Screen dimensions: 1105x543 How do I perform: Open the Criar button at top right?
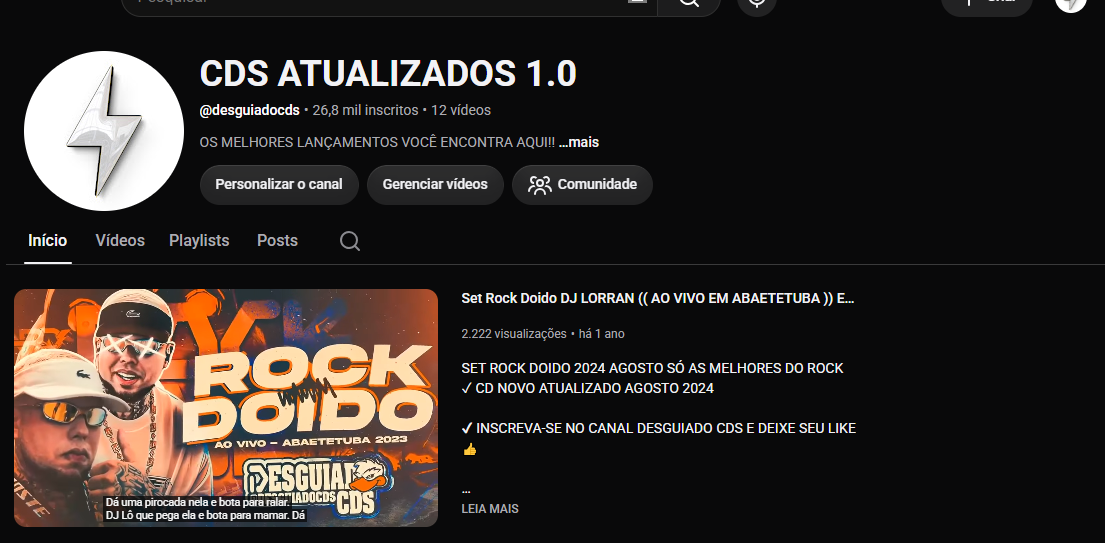click(987, 4)
